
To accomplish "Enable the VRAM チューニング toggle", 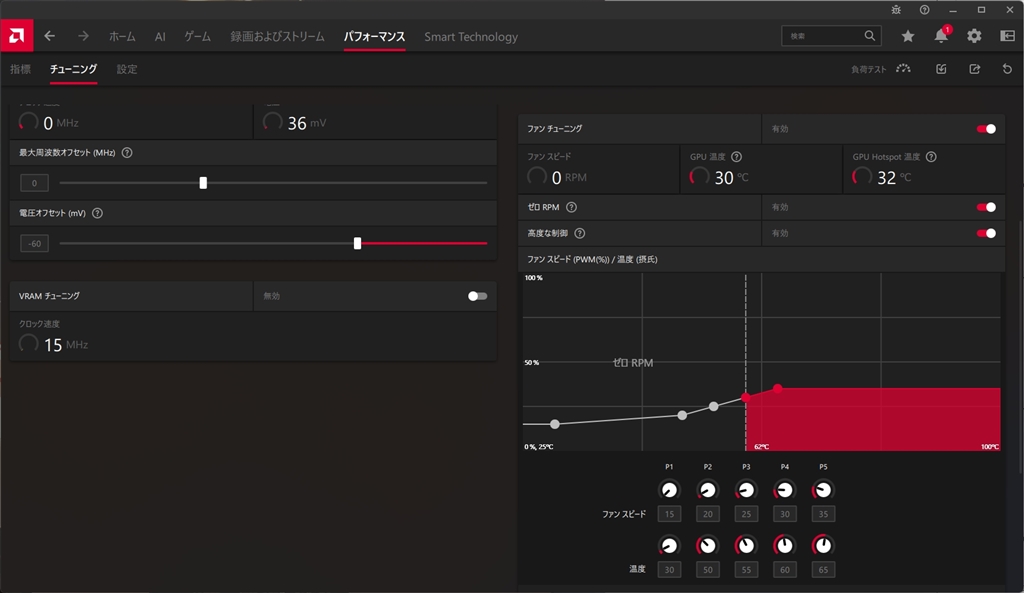I will (x=477, y=296).
